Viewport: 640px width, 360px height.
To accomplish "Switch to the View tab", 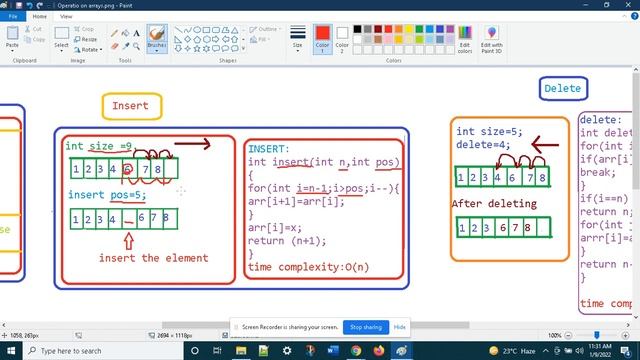I will tap(66, 16).
